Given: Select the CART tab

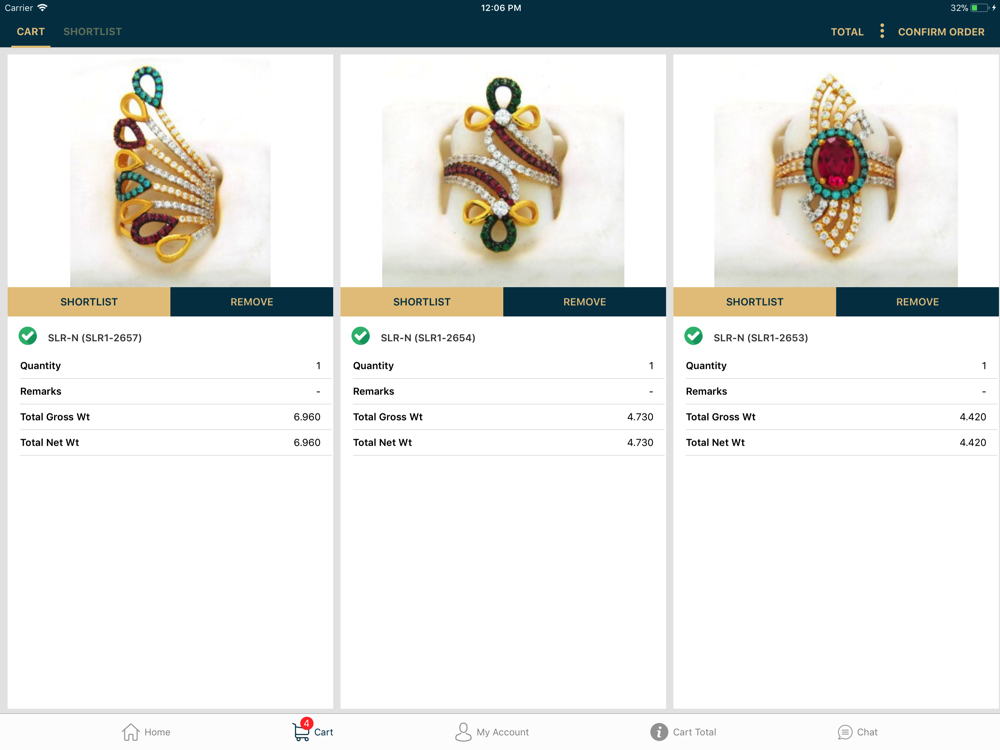Looking at the screenshot, I should pos(31,31).
